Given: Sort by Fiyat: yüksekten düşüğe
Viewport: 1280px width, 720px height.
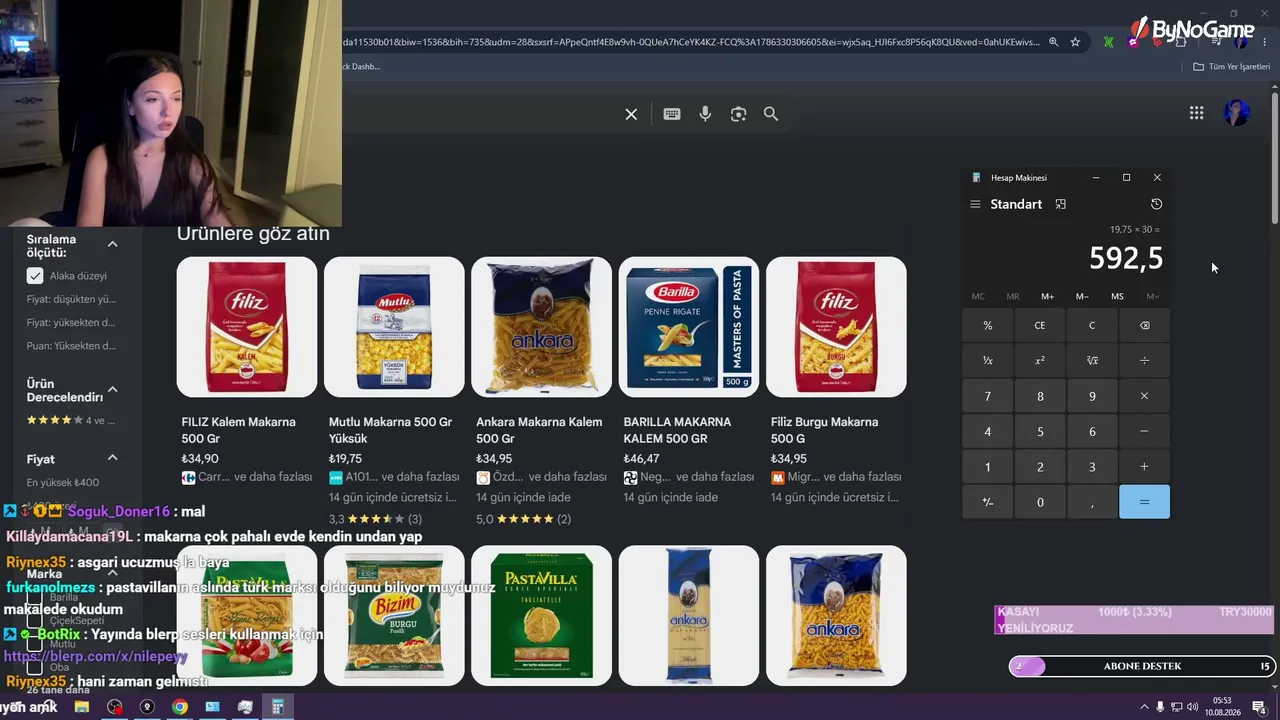Looking at the screenshot, I should pos(71,322).
